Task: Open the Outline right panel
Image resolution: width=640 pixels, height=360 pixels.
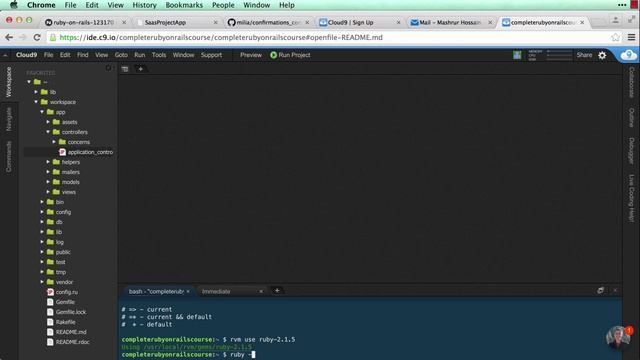Action: [x=631, y=118]
